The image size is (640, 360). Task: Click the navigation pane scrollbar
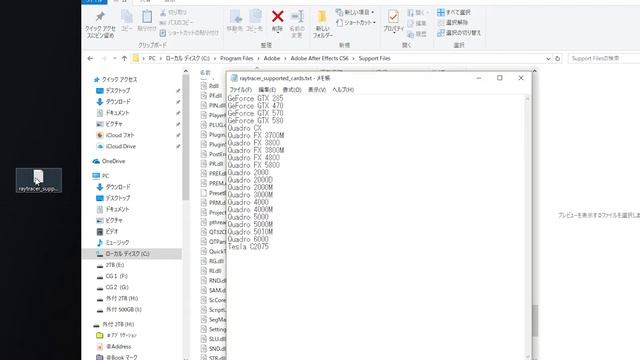[186, 137]
